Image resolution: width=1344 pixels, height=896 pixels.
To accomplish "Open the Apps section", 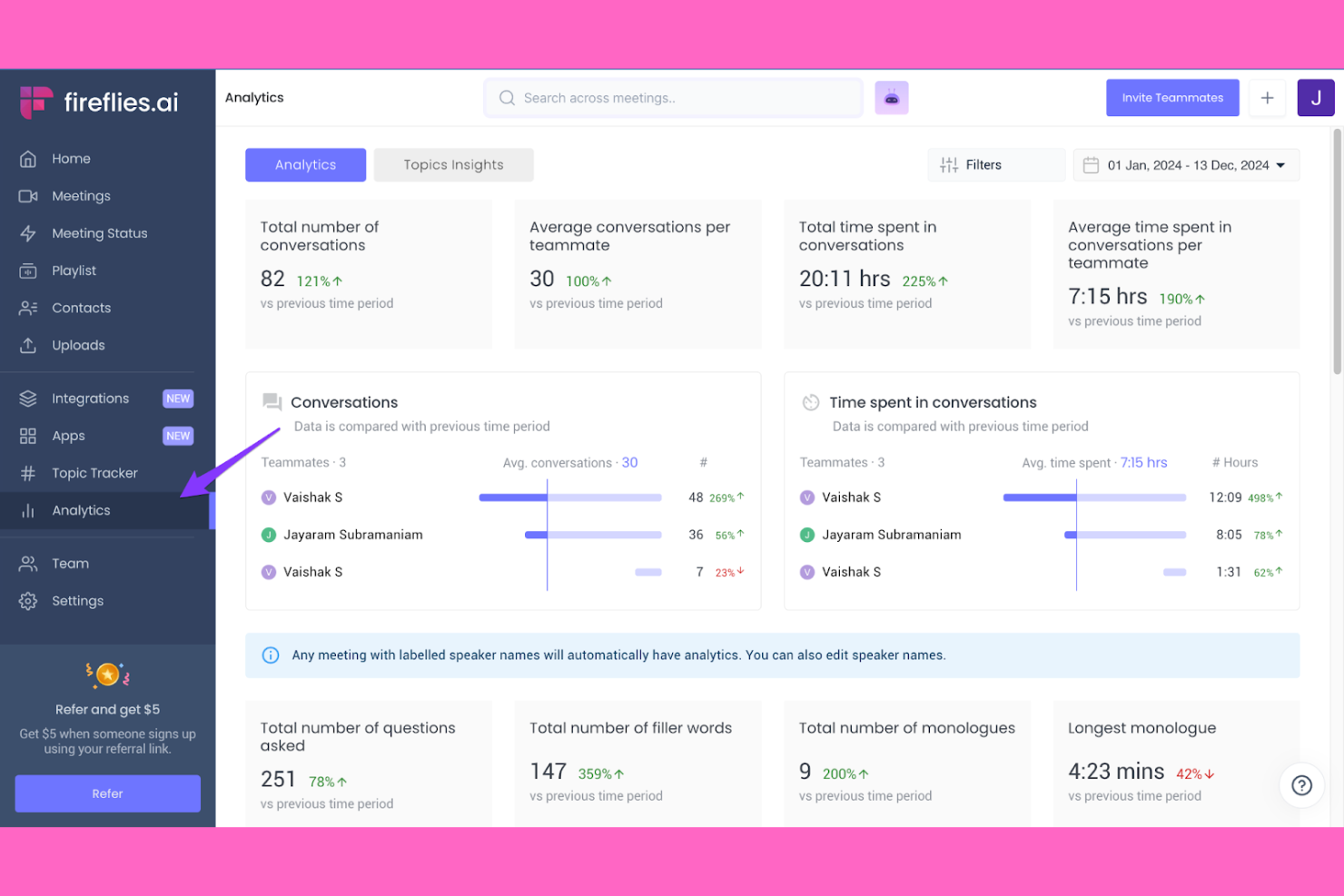I will [68, 436].
